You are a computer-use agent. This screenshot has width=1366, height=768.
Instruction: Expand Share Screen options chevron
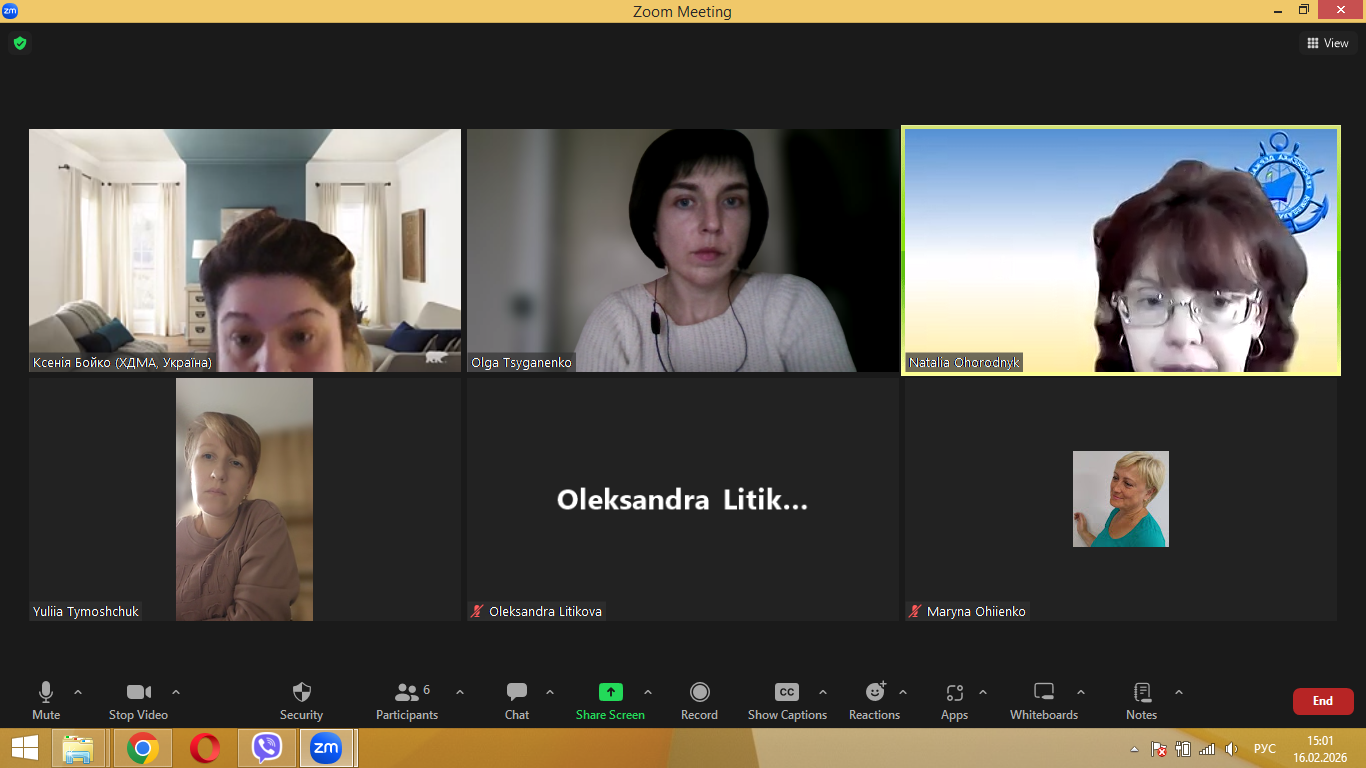click(648, 692)
